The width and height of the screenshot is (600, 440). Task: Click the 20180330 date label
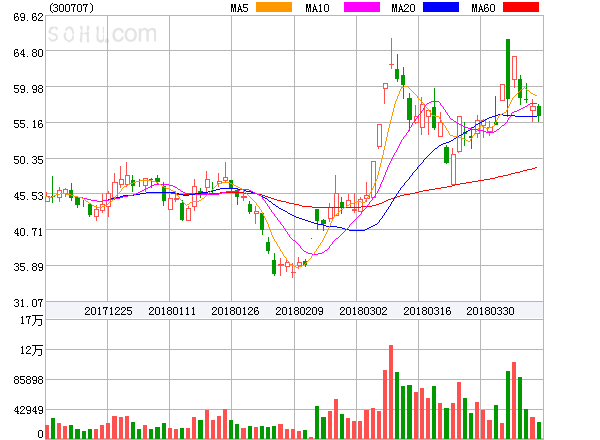tap(490, 311)
